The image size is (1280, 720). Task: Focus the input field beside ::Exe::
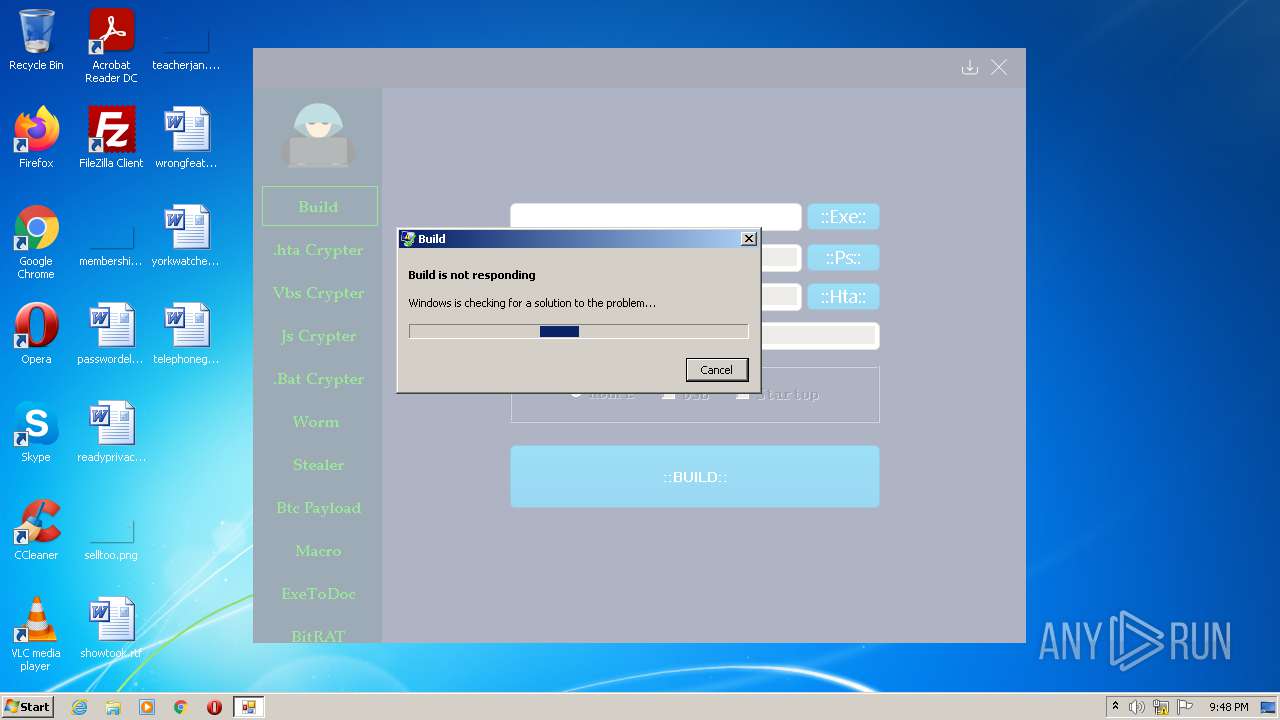click(x=656, y=216)
